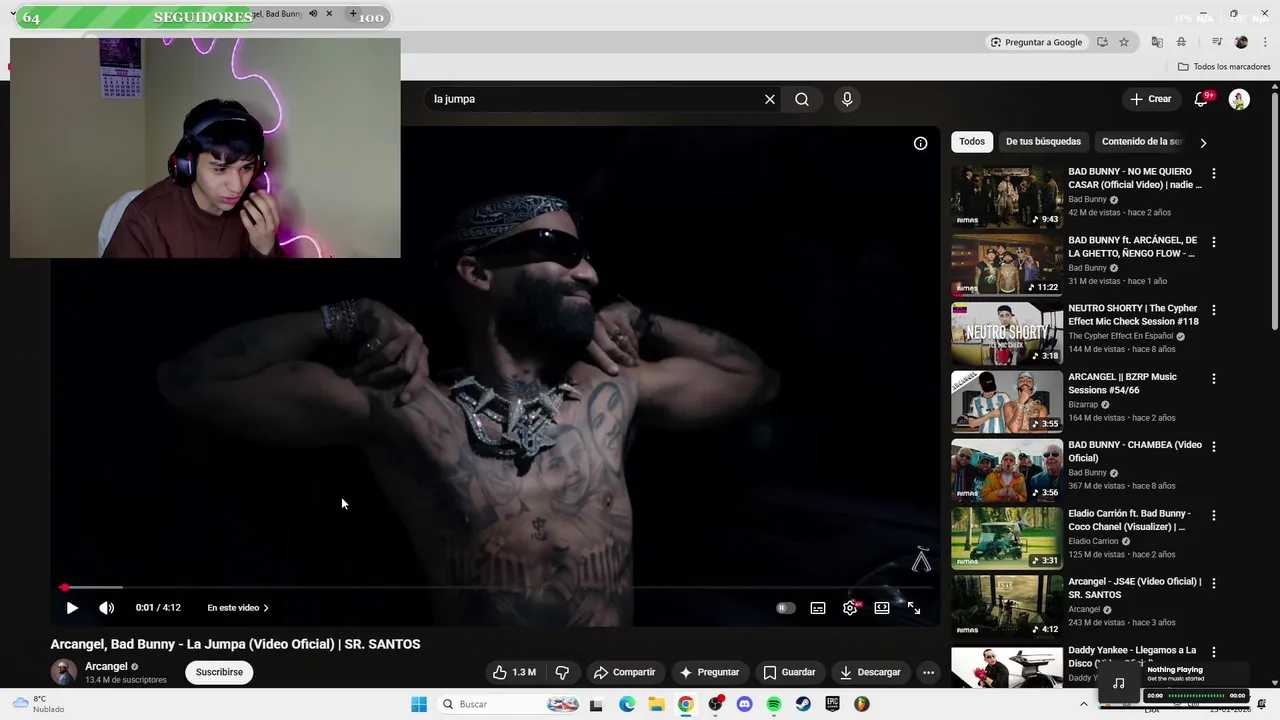Clear the YouTube search box
Screen dimensions: 1280x720
point(770,99)
